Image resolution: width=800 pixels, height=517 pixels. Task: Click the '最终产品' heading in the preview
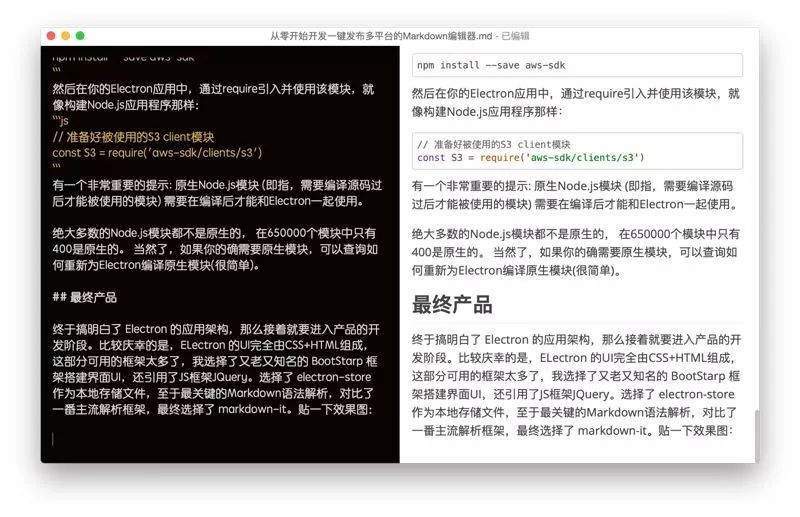452,305
